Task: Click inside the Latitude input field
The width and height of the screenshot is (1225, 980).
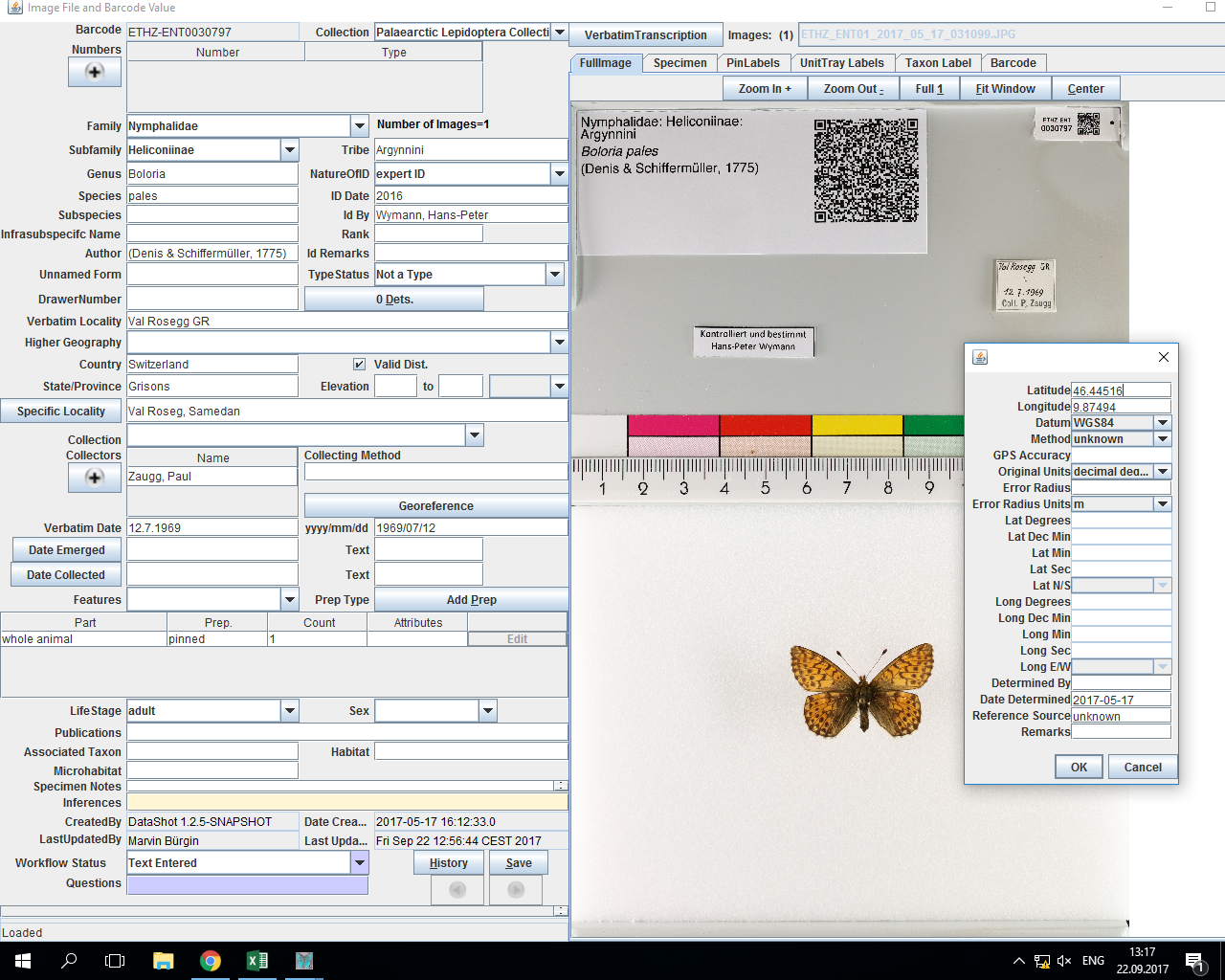Action: click(x=1120, y=390)
